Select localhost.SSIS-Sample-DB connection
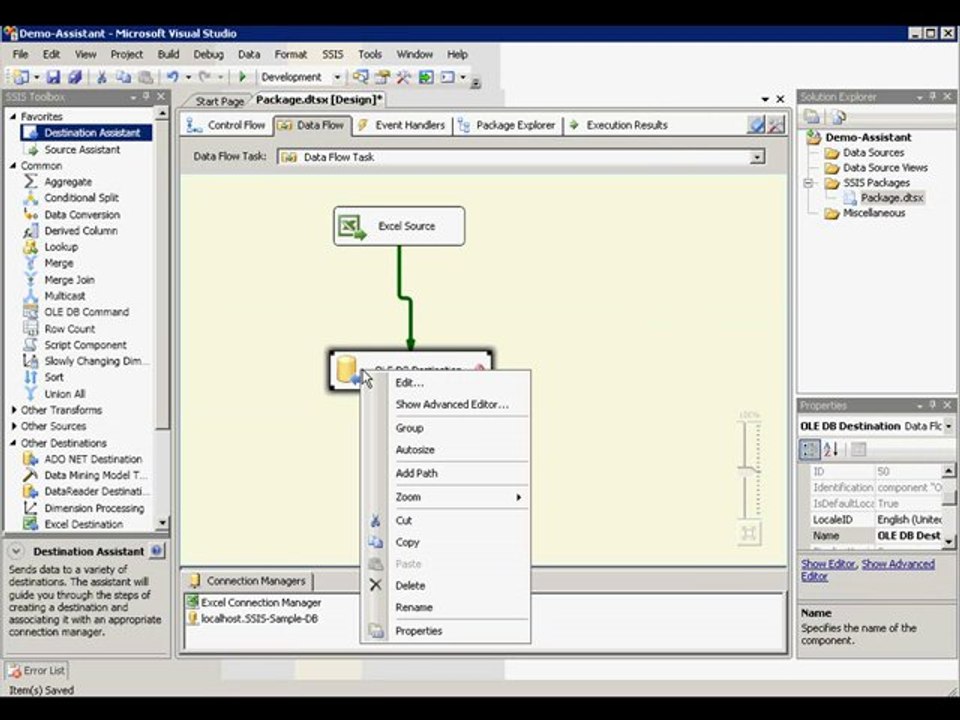The image size is (960, 720). [252, 619]
